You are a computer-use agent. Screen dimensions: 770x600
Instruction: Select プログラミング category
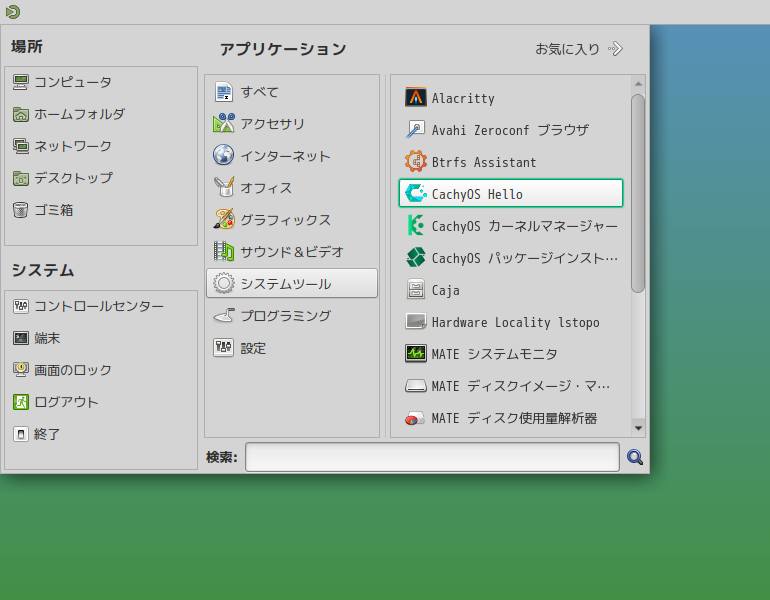point(292,315)
